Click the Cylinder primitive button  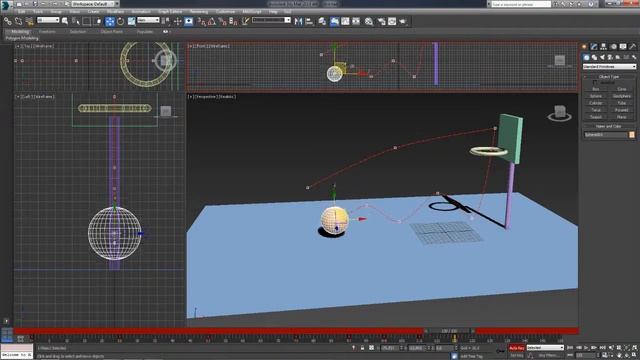coord(596,103)
